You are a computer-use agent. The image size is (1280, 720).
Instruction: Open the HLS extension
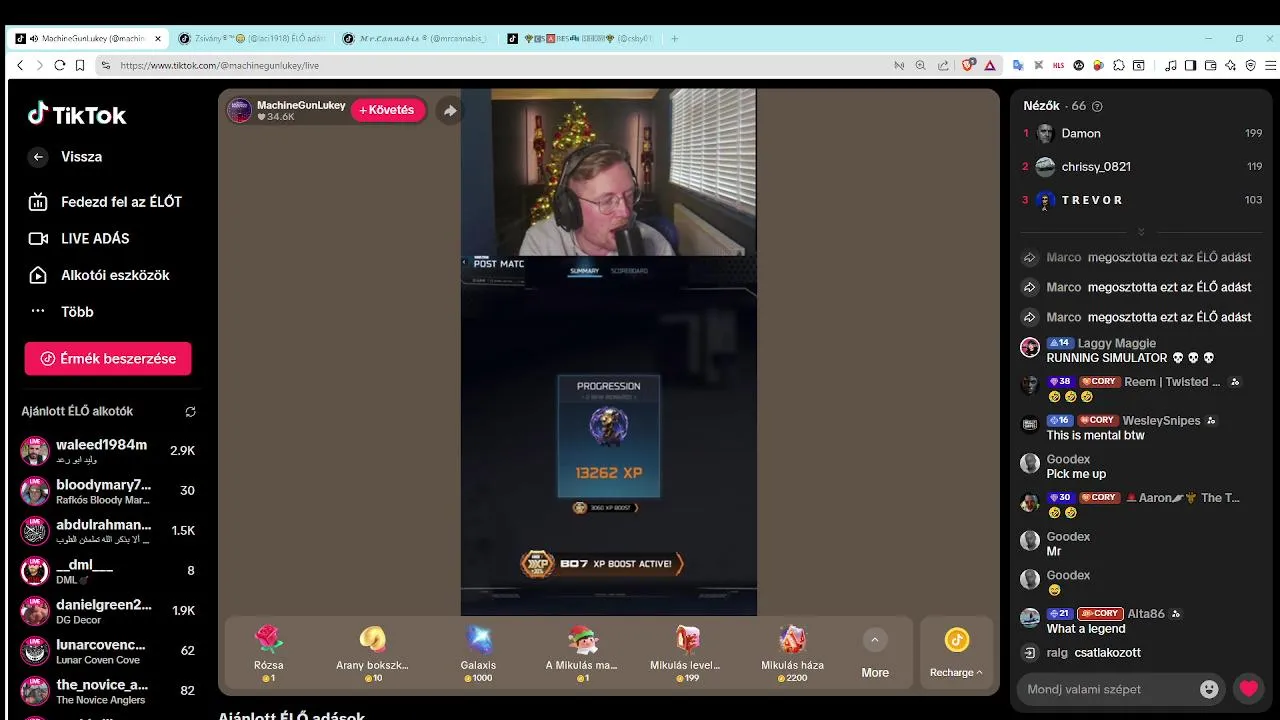(x=1059, y=65)
